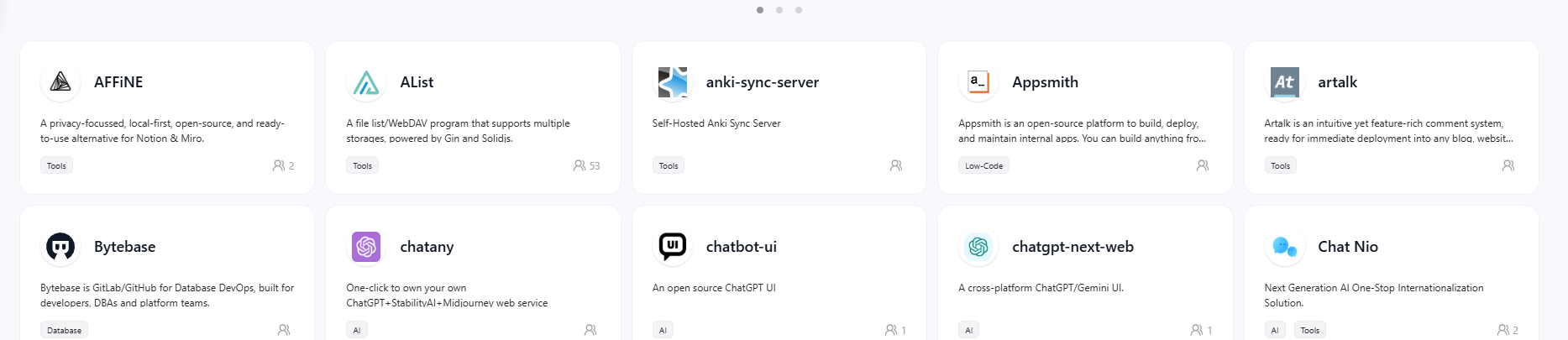Image resolution: width=1568 pixels, height=340 pixels.
Task: Click the AFFiNE app logo icon
Action: [60, 82]
